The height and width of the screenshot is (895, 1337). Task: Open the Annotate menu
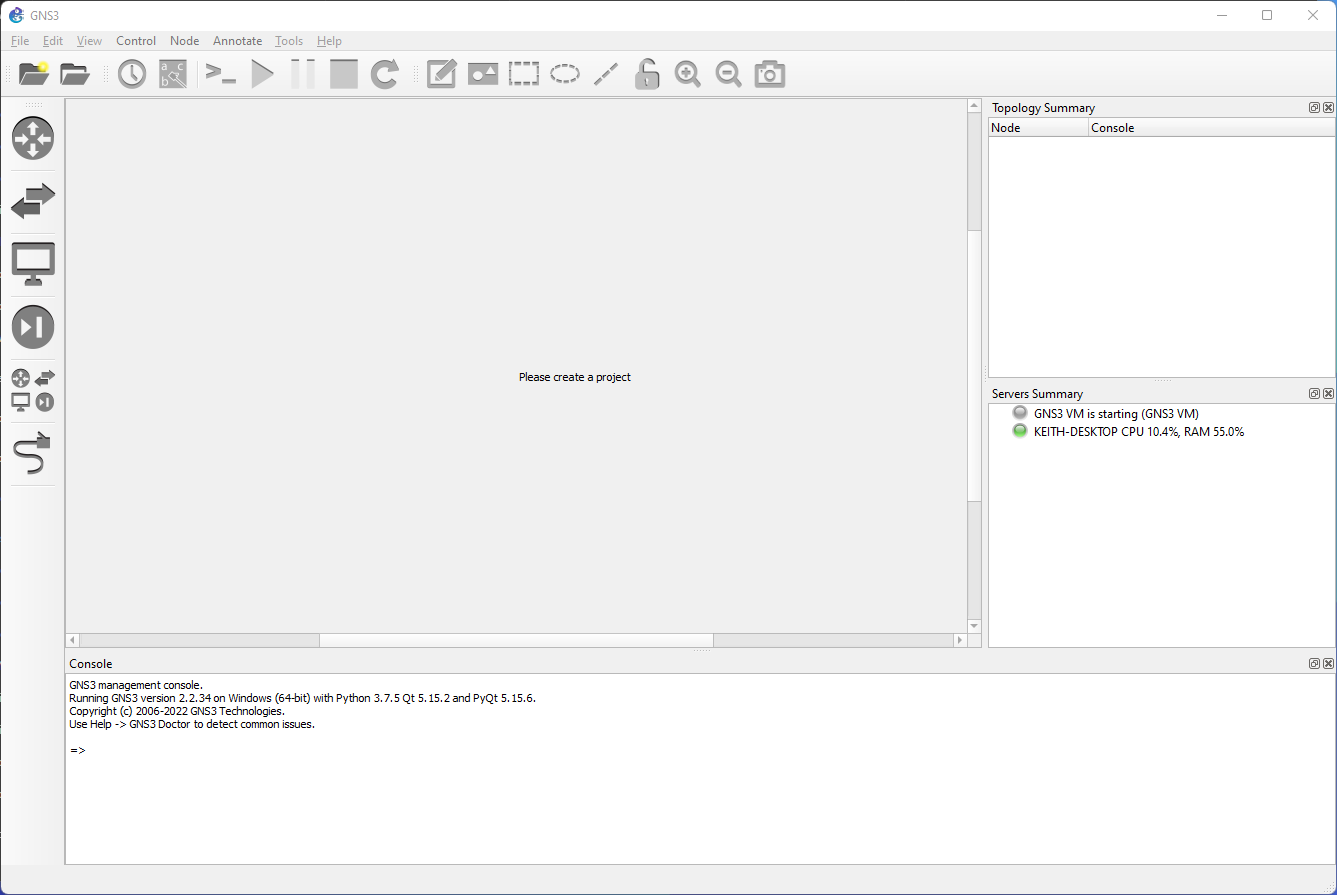(x=237, y=41)
